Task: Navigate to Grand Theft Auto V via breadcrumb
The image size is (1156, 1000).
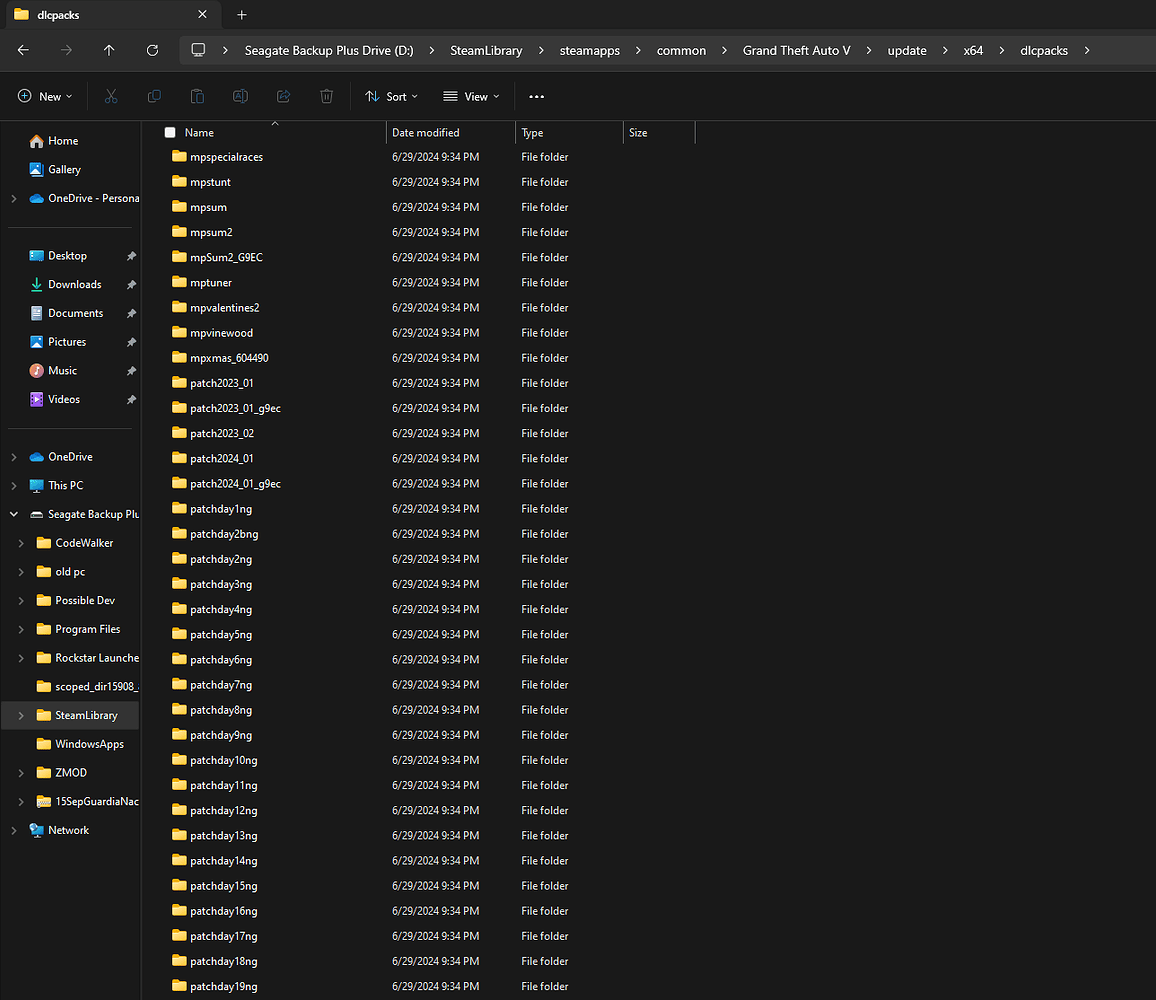Action: [x=796, y=50]
